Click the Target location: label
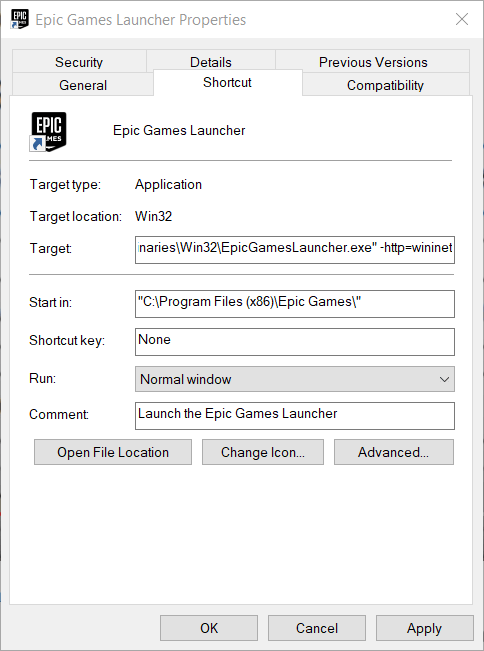 (76, 216)
